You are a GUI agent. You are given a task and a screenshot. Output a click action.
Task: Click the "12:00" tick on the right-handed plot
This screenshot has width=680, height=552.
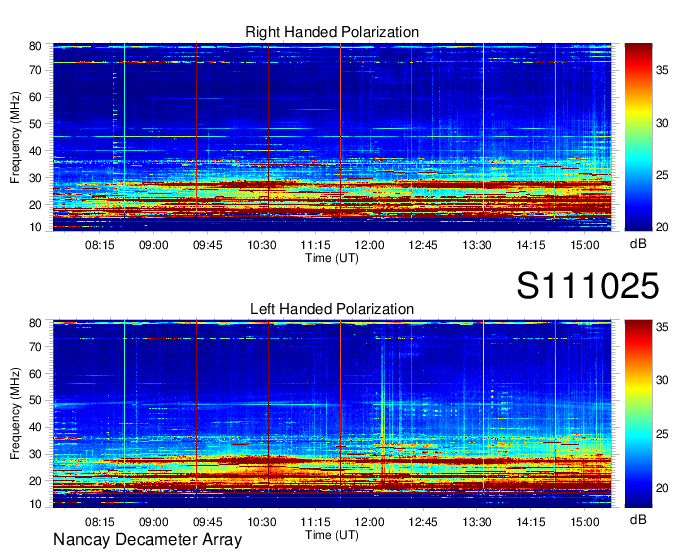point(369,245)
